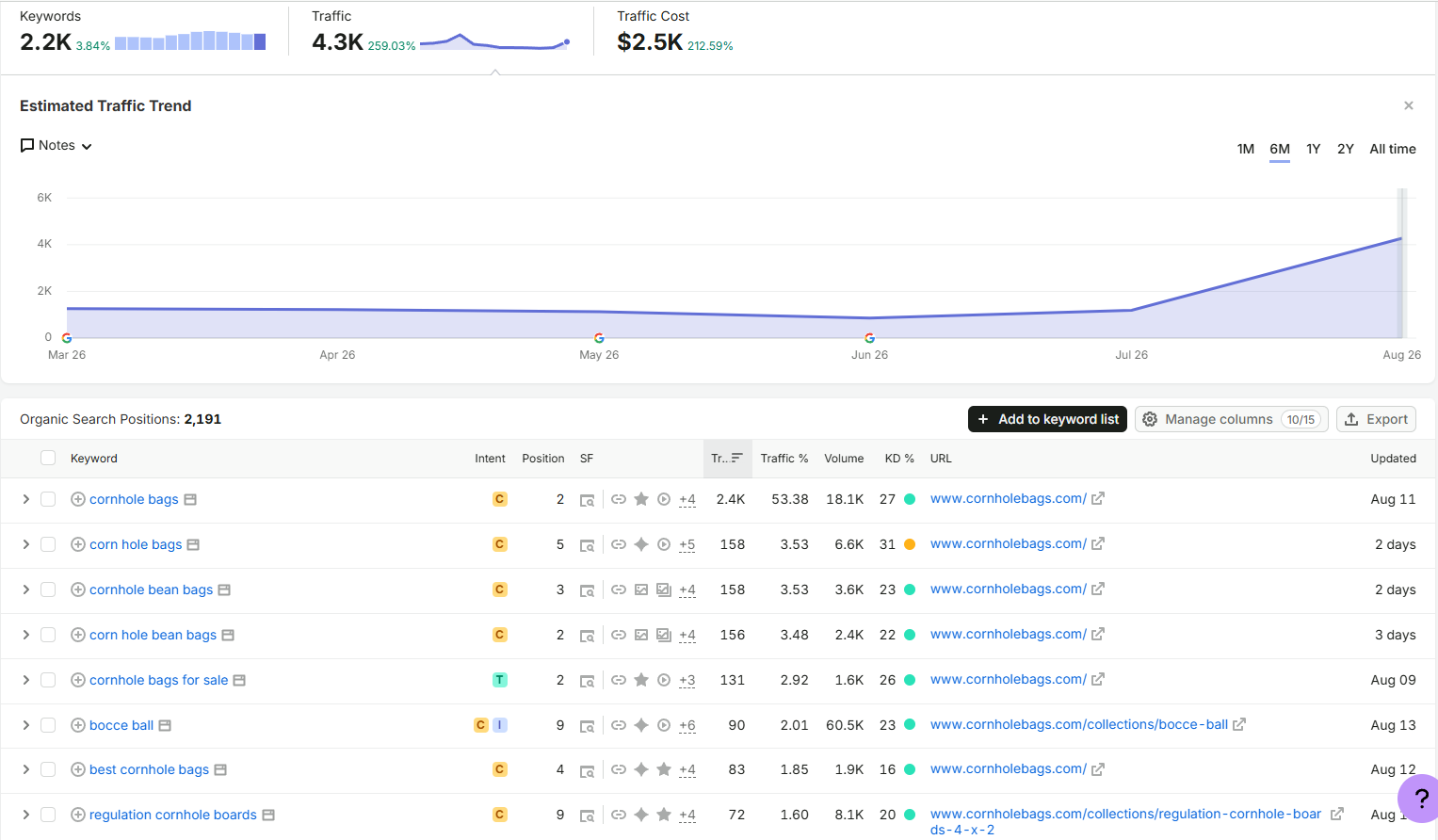Click reviews star icon in cornhole bags row
The height and width of the screenshot is (840, 1438).
(641, 499)
